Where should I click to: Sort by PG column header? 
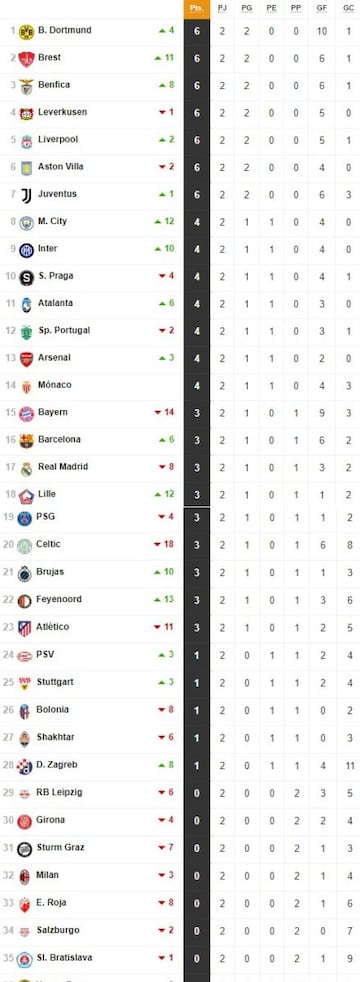click(247, 8)
